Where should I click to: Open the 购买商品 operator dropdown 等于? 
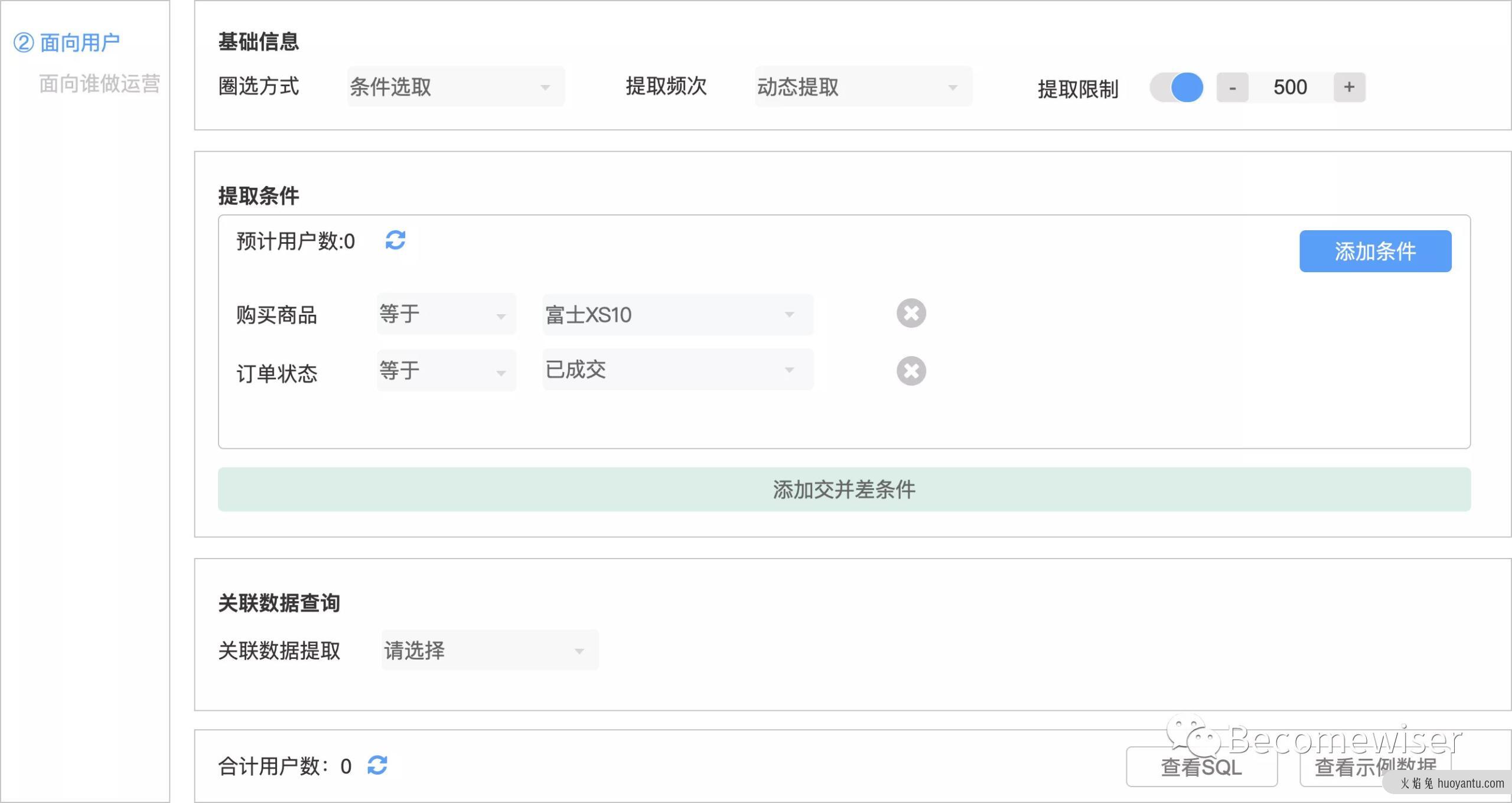pyautogui.click(x=447, y=314)
